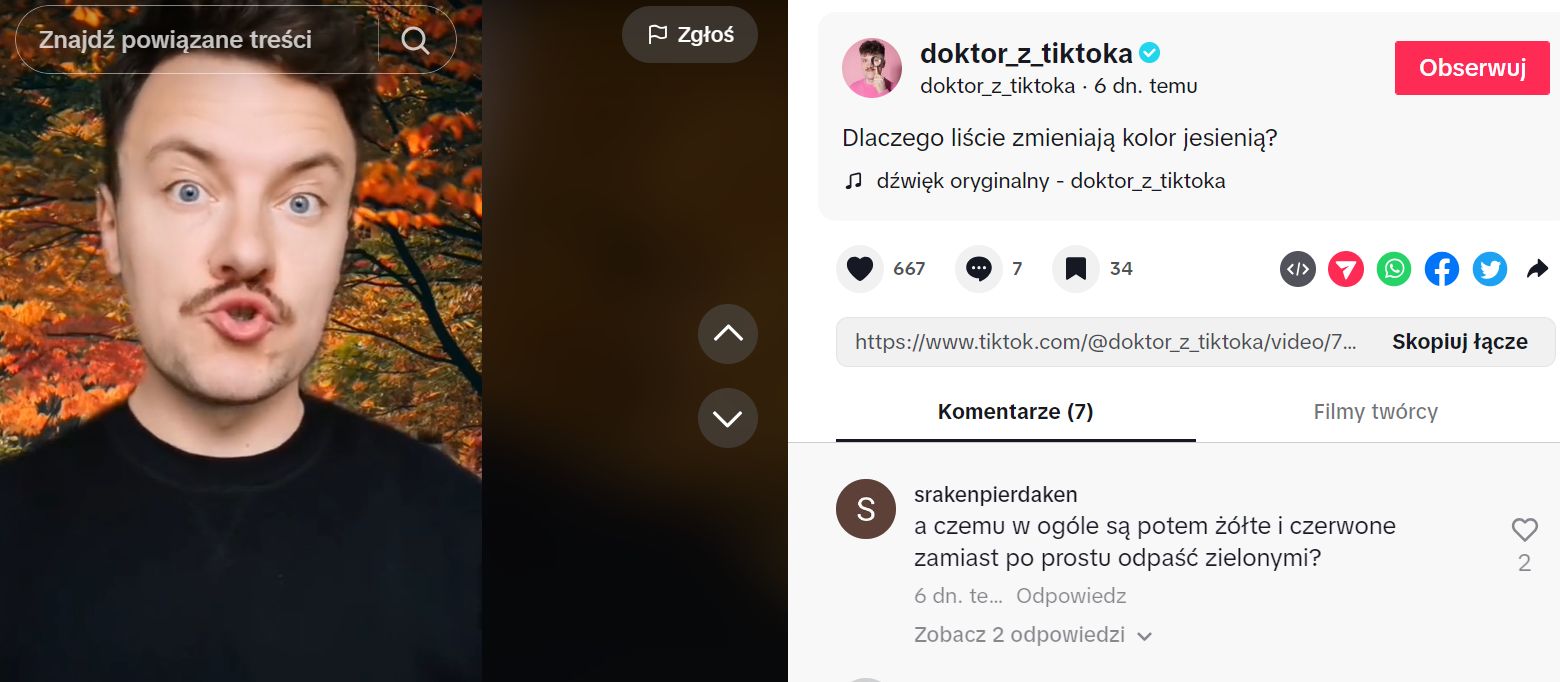Like the srakenpierdaken comment
1560x682 pixels.
(1524, 530)
